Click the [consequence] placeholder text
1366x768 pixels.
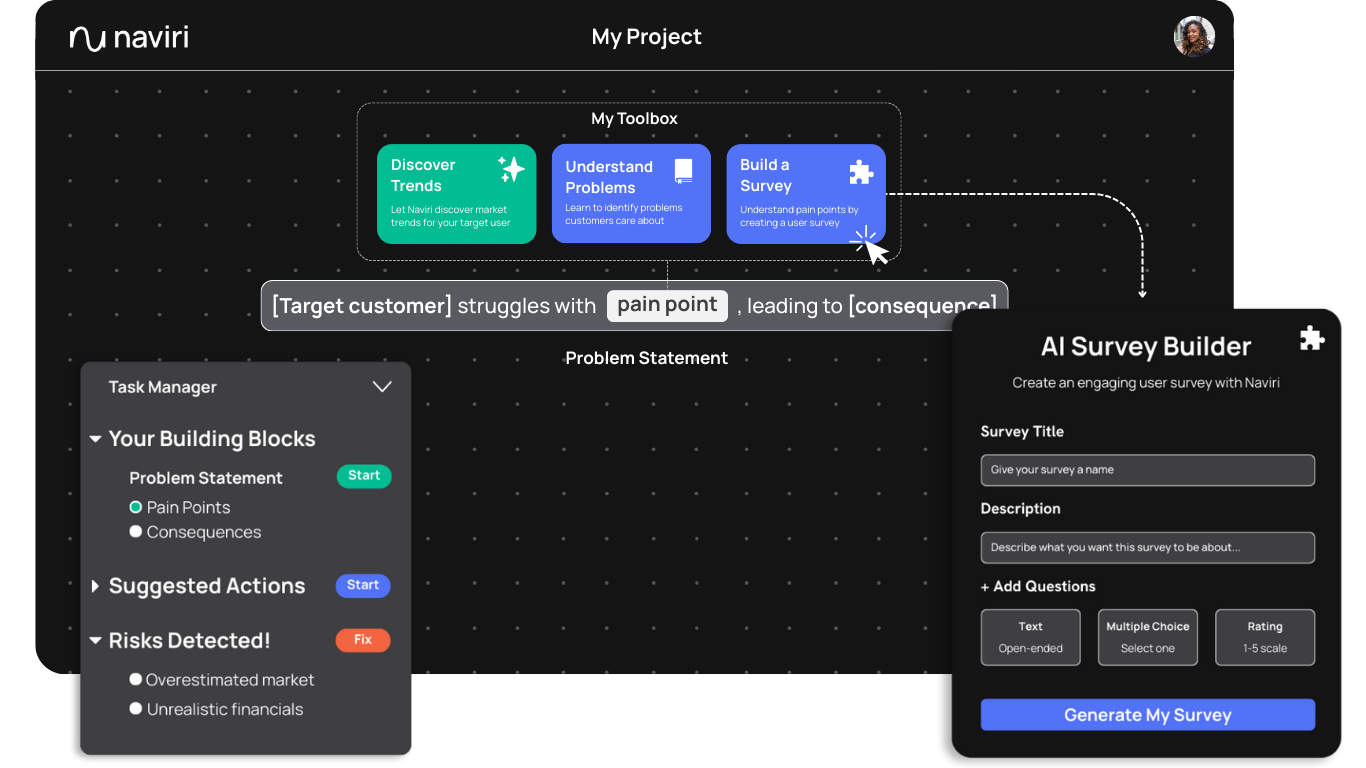pyautogui.click(x=922, y=306)
